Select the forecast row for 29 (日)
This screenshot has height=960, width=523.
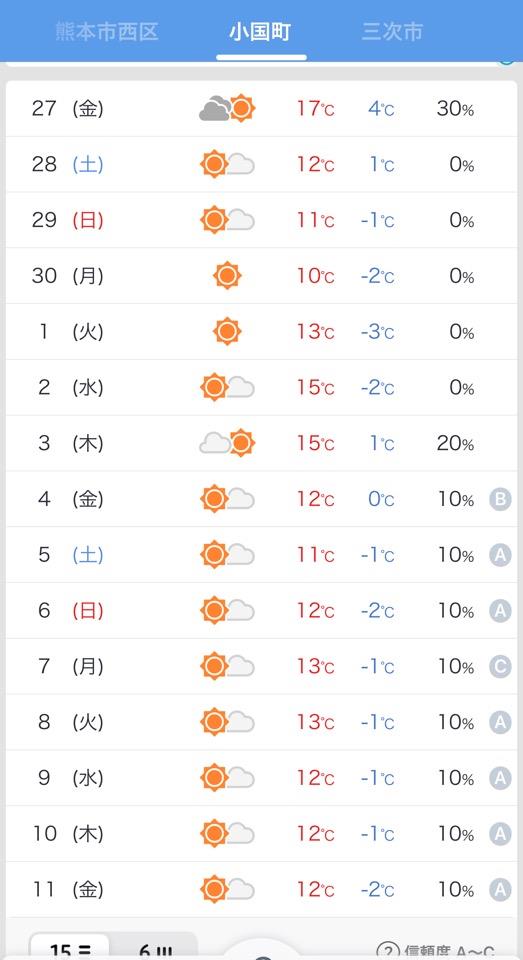click(x=262, y=220)
